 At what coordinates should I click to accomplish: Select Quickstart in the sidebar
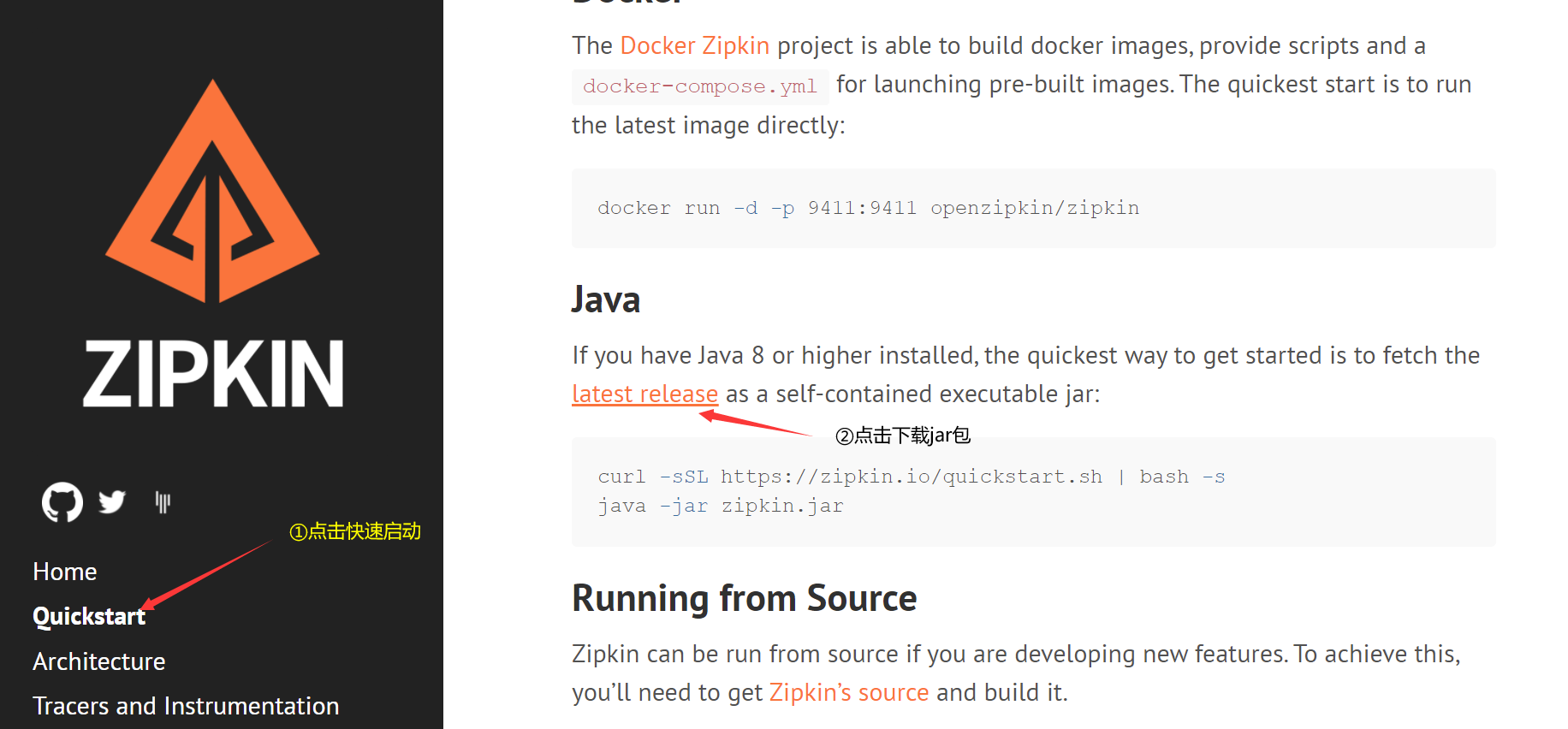(89, 617)
